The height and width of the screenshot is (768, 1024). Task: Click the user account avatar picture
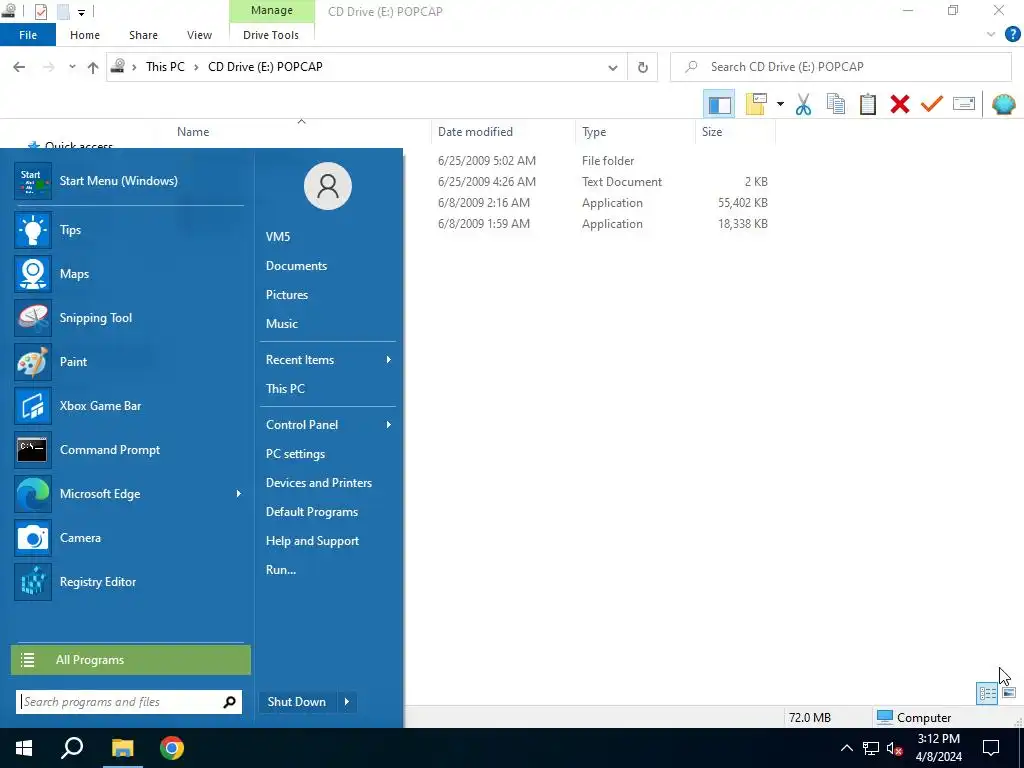tap(328, 186)
